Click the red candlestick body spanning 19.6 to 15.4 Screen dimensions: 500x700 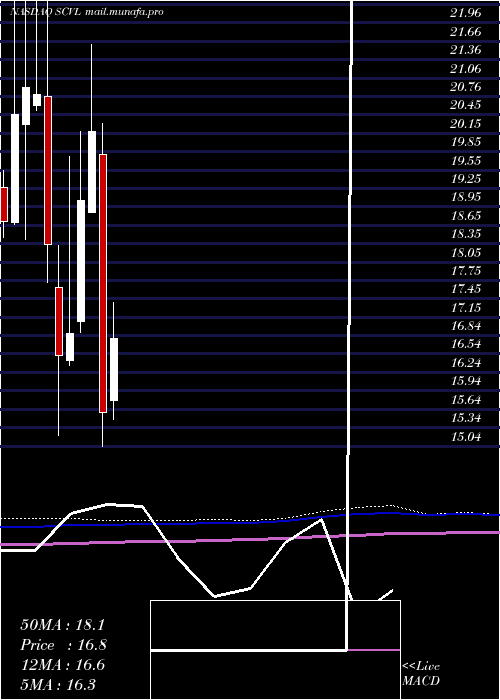tap(103, 283)
